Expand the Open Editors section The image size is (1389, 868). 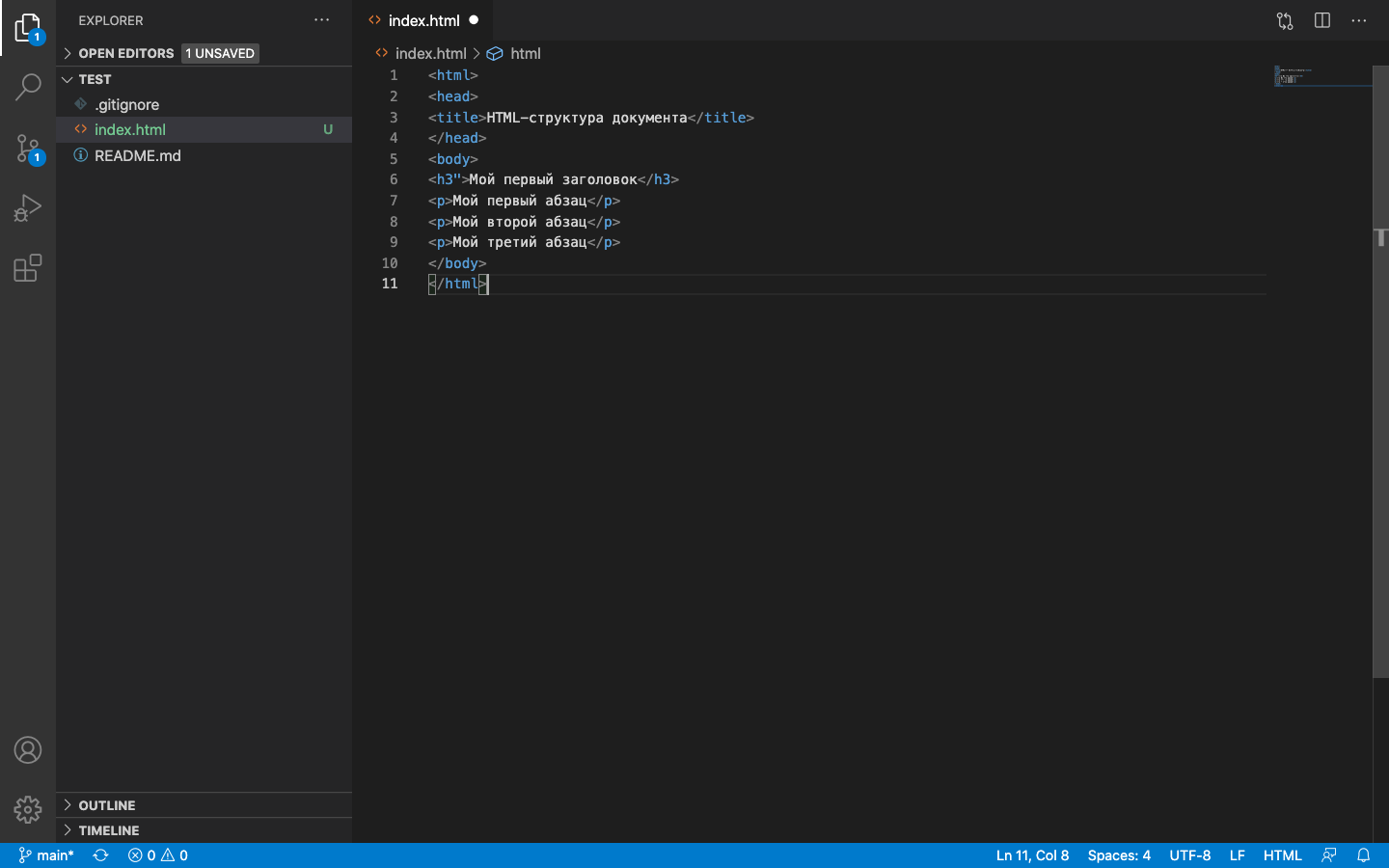pos(125,53)
